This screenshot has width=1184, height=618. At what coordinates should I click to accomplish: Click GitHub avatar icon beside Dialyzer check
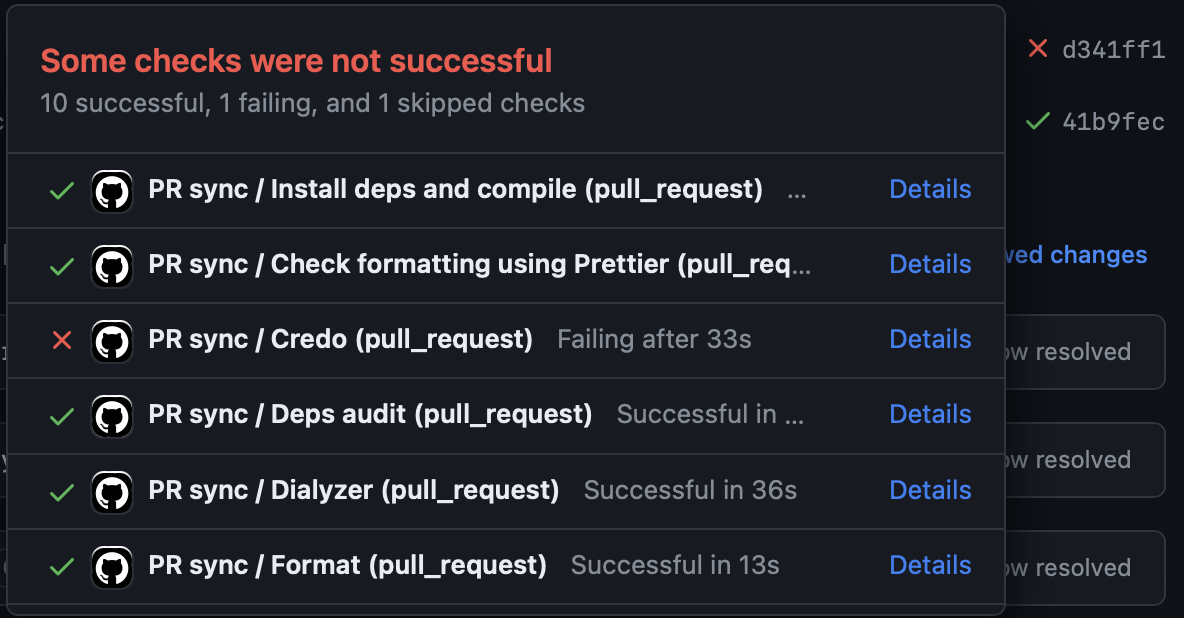click(112, 491)
